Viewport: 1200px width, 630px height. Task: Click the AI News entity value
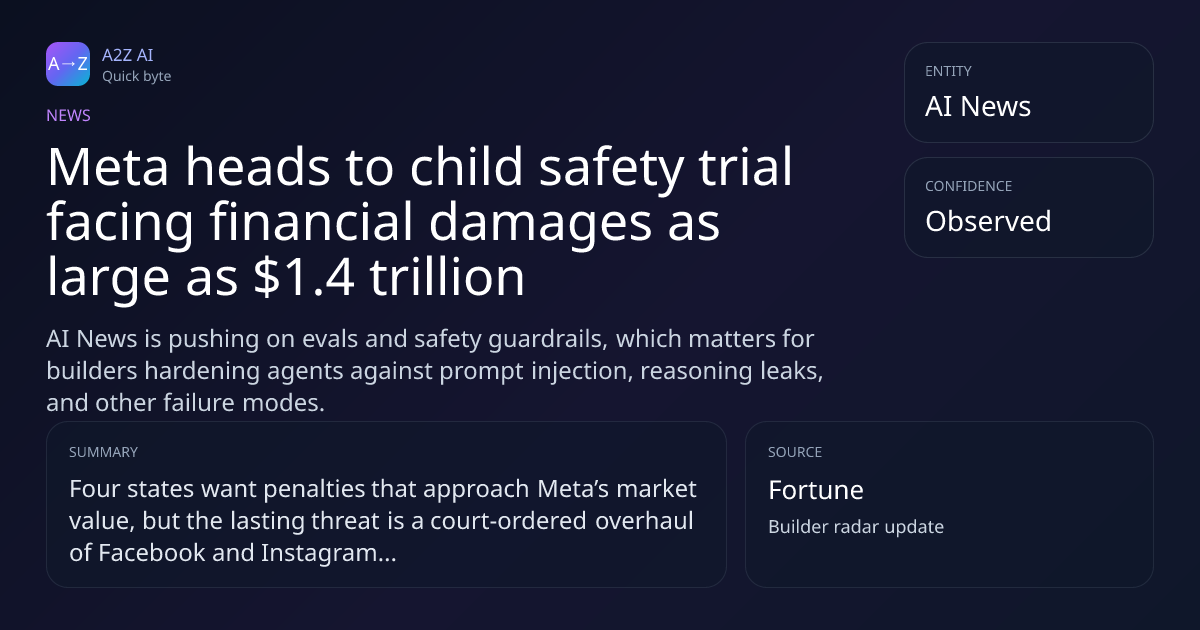coord(978,107)
